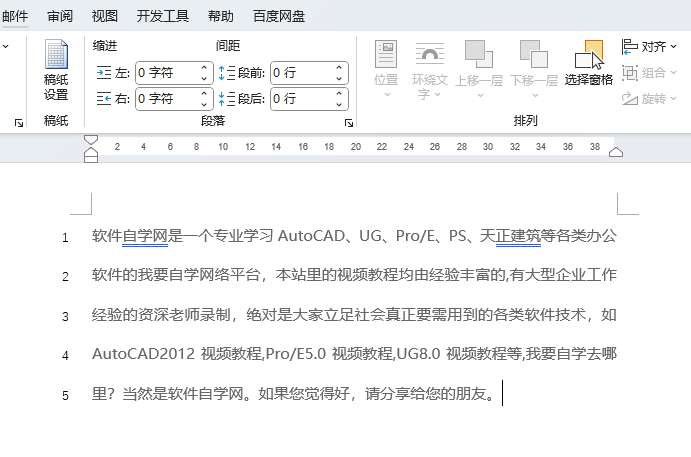Increase 段后 spacing with up arrow
The width and height of the screenshot is (691, 457).
pyautogui.click(x=339, y=94)
